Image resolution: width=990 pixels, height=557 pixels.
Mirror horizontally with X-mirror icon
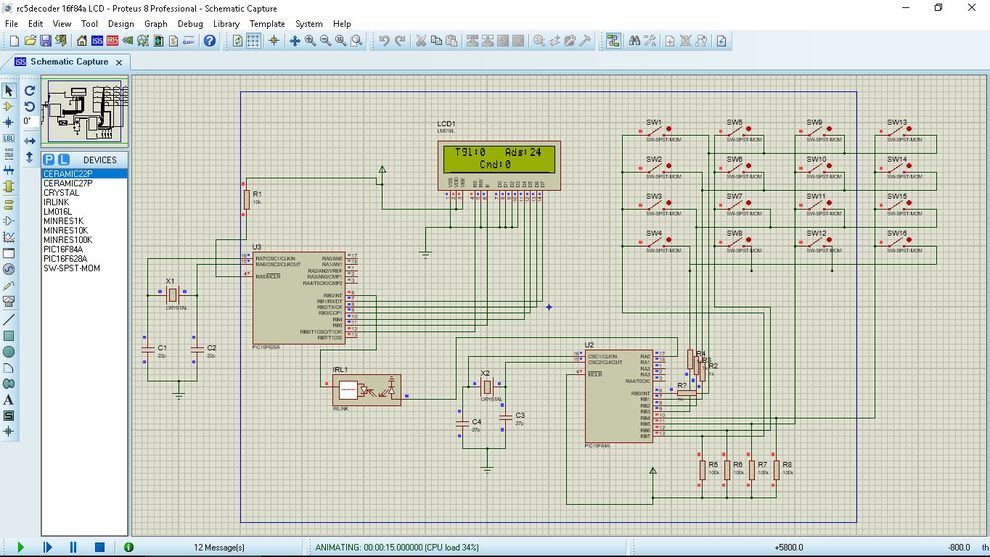pos(30,141)
